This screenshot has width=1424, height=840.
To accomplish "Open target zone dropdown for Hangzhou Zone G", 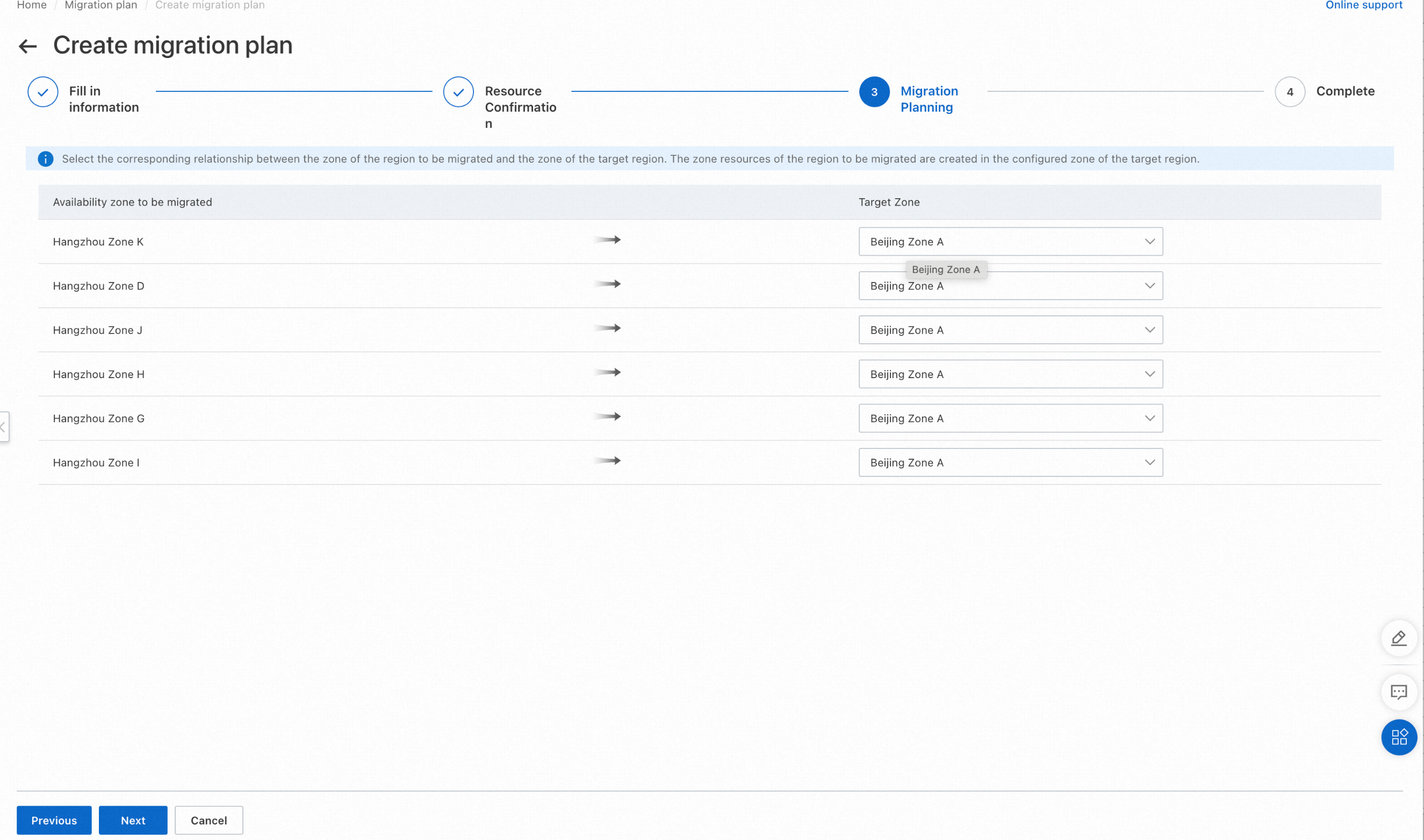I will [1010, 418].
